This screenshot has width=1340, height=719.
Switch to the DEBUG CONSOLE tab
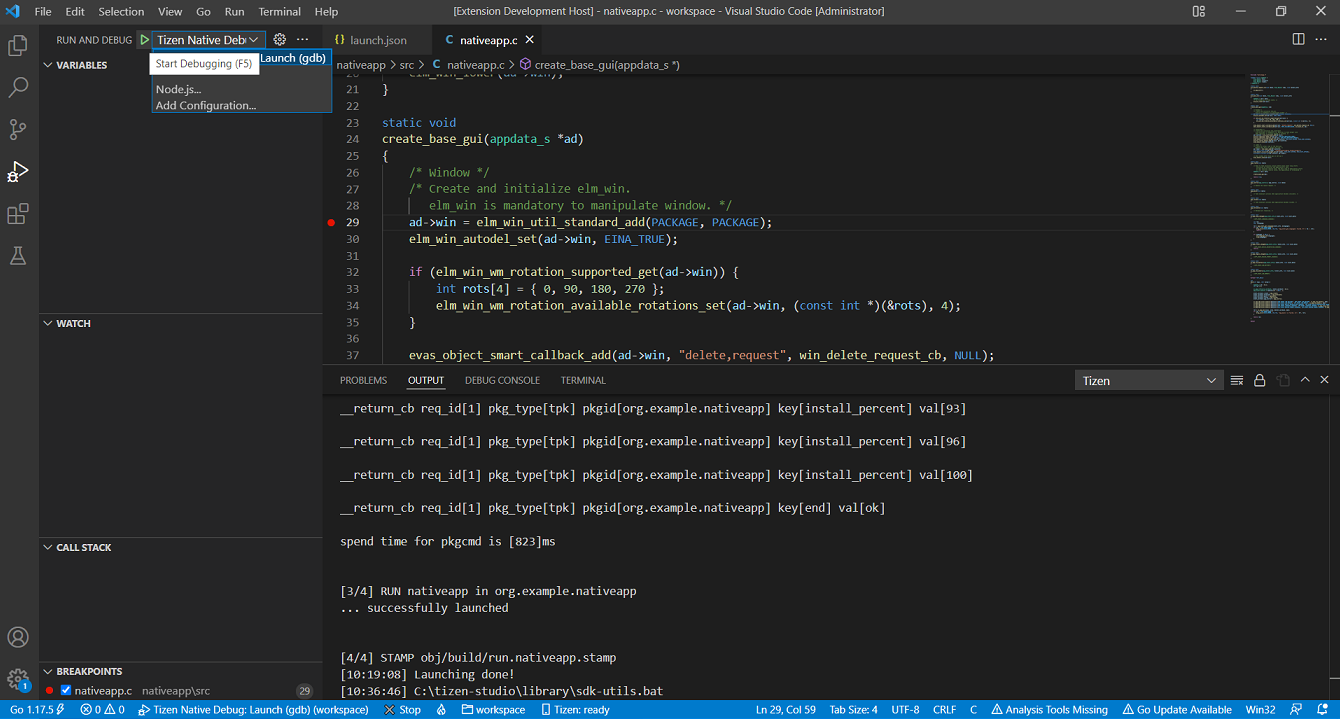click(502, 380)
